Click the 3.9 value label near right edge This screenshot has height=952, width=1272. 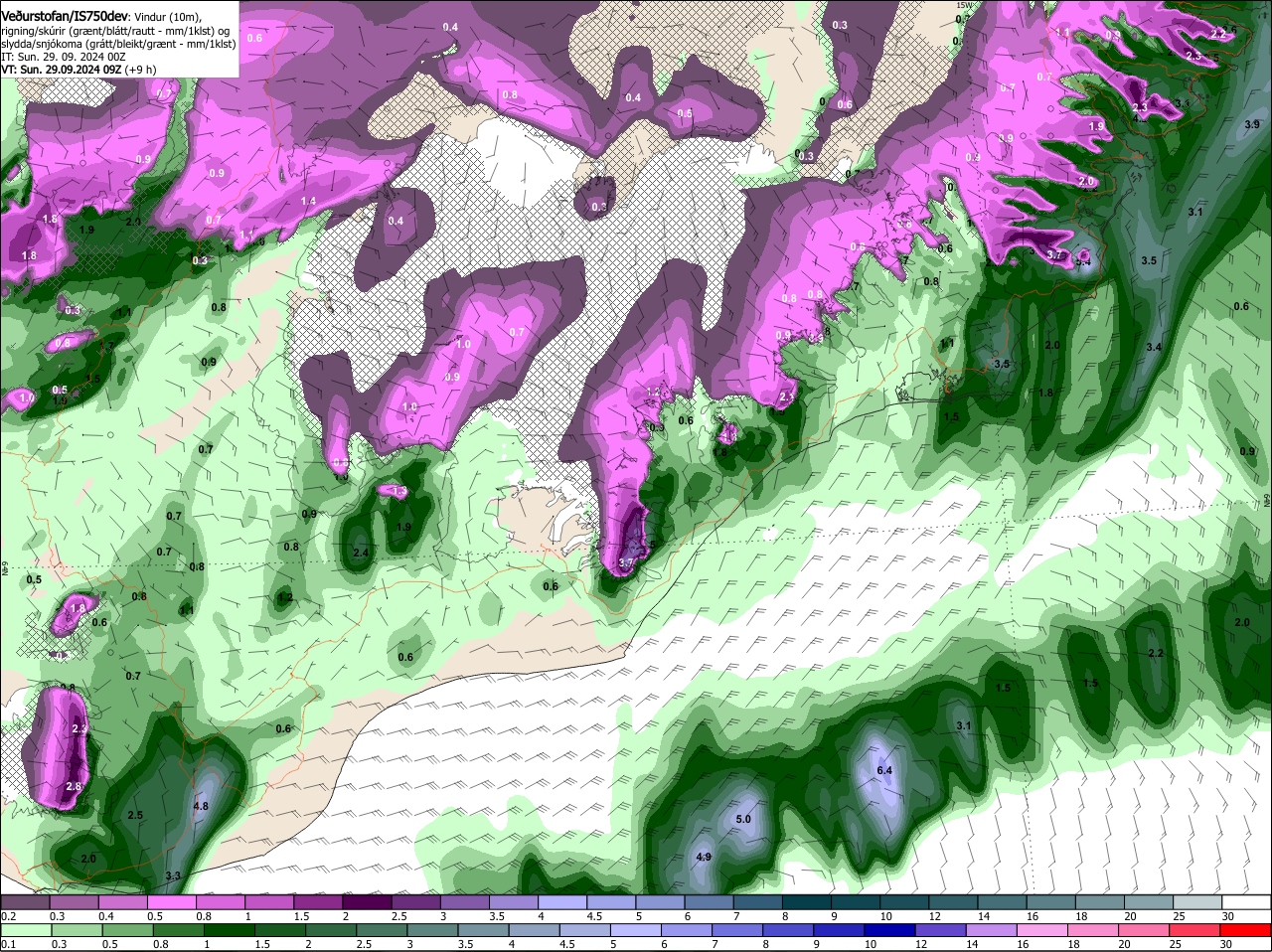1252,124
